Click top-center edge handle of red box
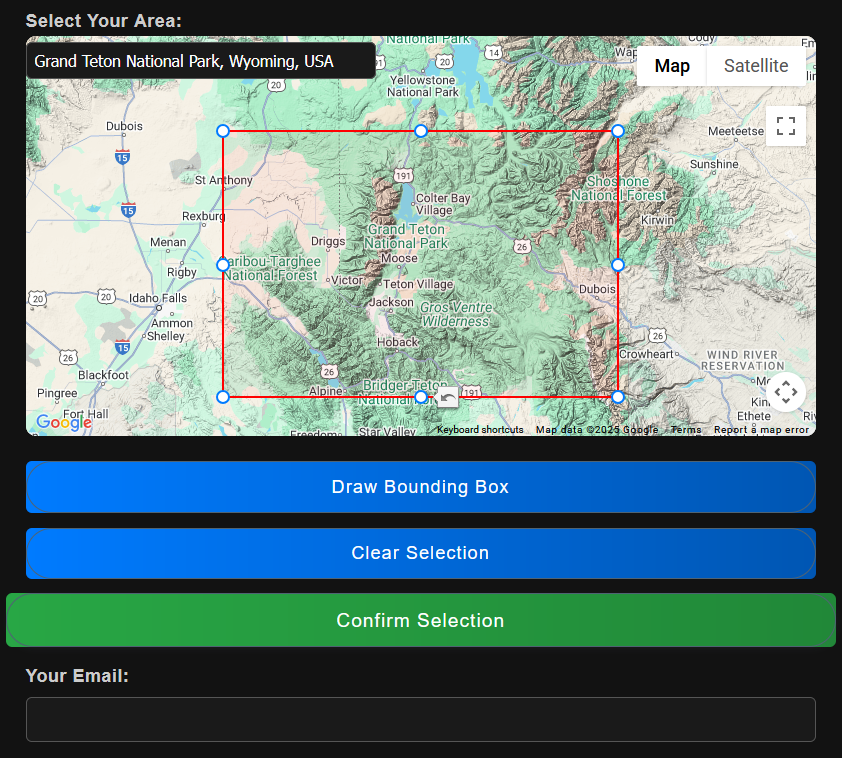Viewport: 842px width, 758px height. [421, 131]
